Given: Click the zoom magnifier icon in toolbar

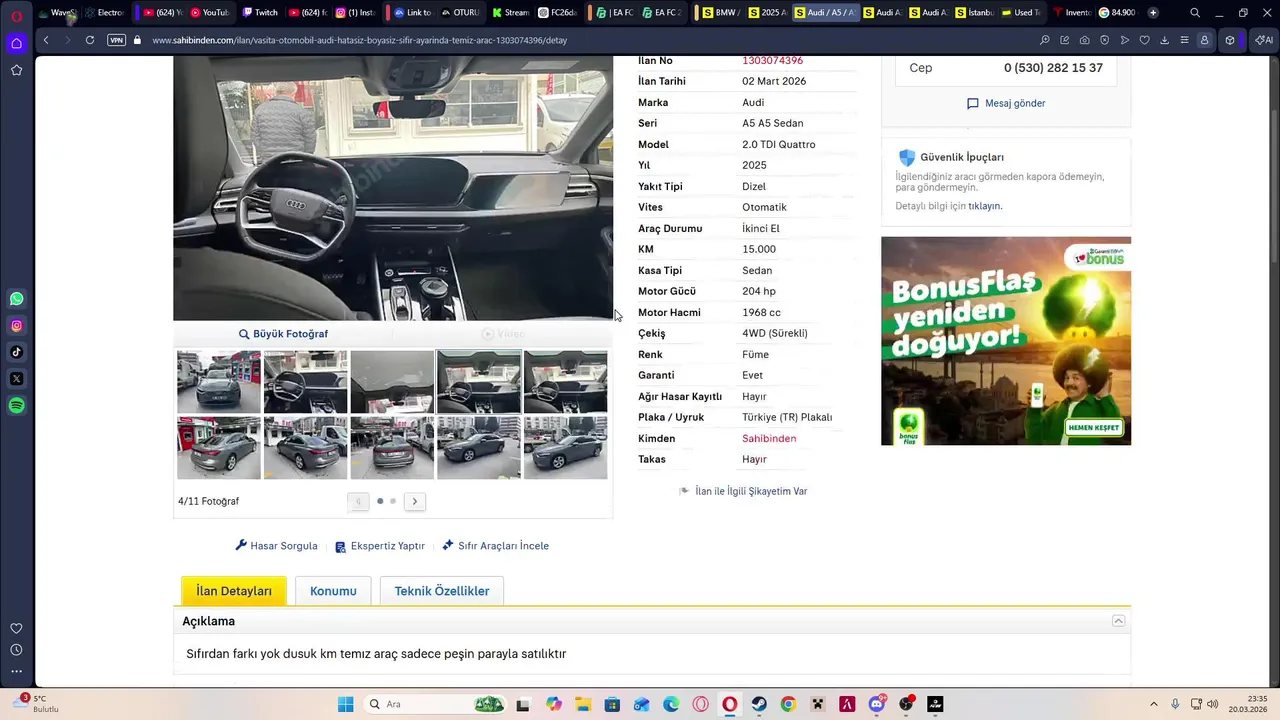Looking at the screenshot, I should (x=1045, y=40).
